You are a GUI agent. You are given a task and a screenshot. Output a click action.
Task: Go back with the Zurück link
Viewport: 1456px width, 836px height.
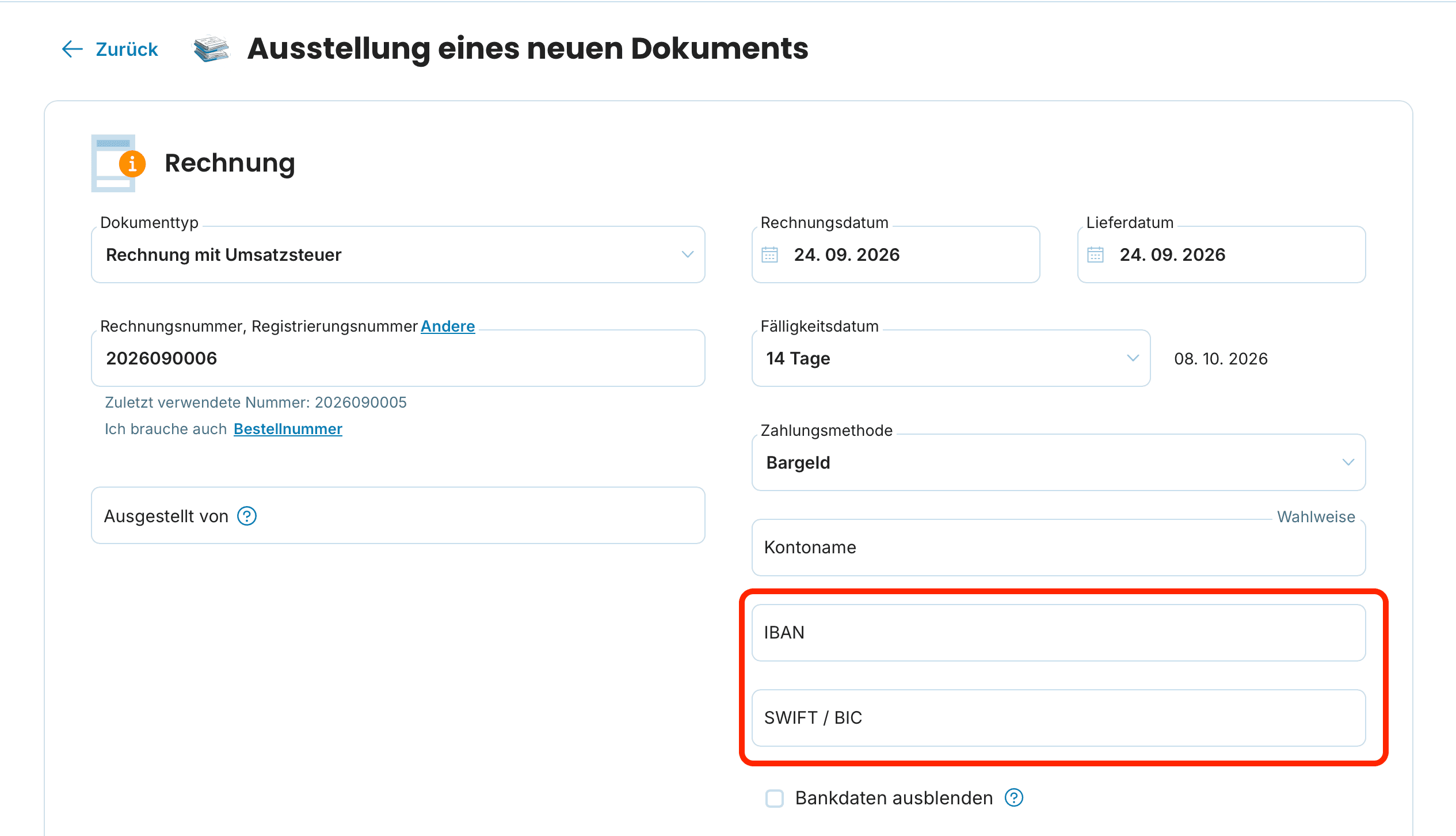[109, 50]
